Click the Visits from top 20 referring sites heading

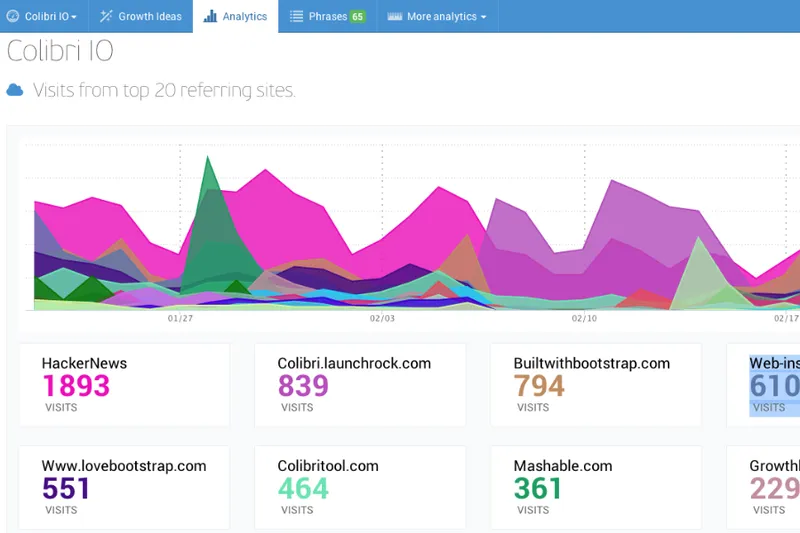(164, 90)
